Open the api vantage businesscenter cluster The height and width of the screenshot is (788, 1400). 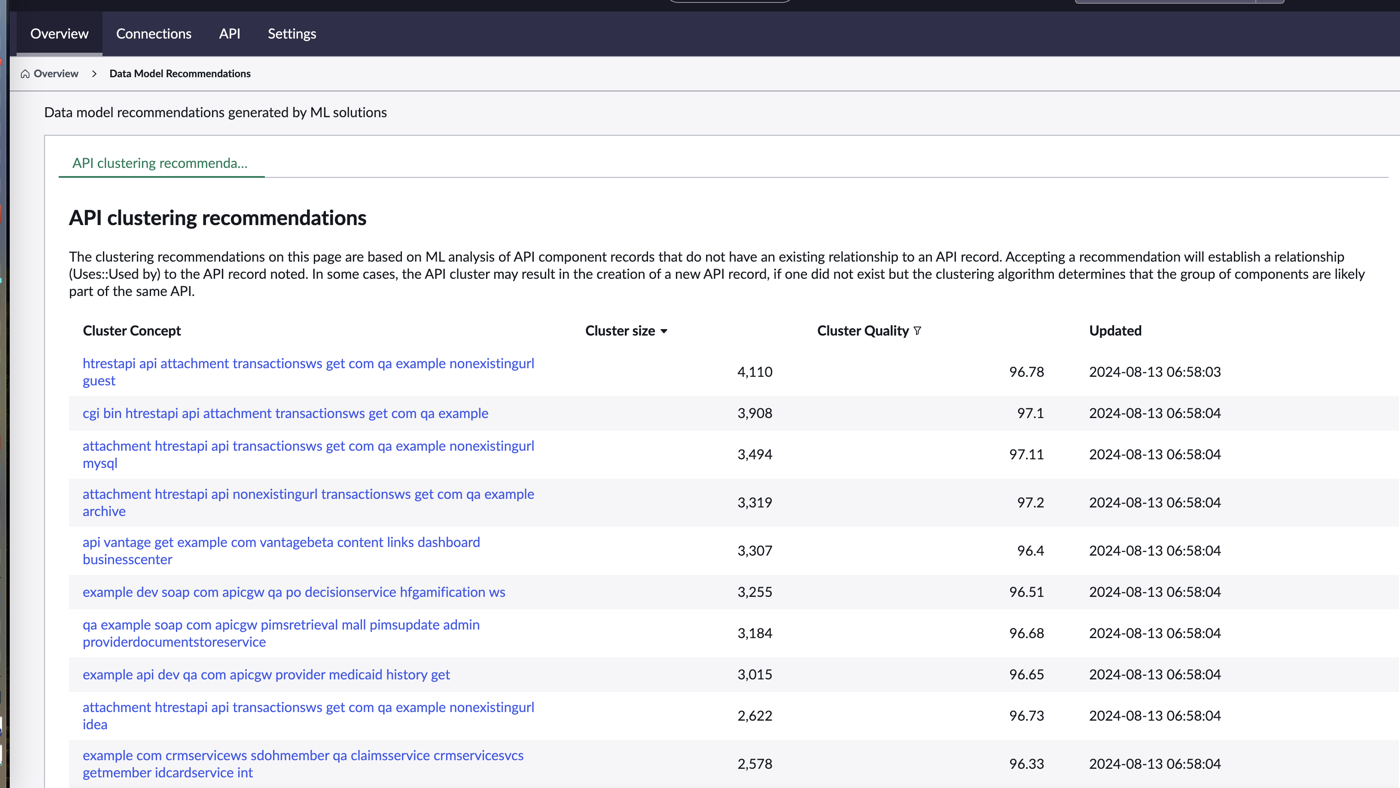(x=281, y=551)
